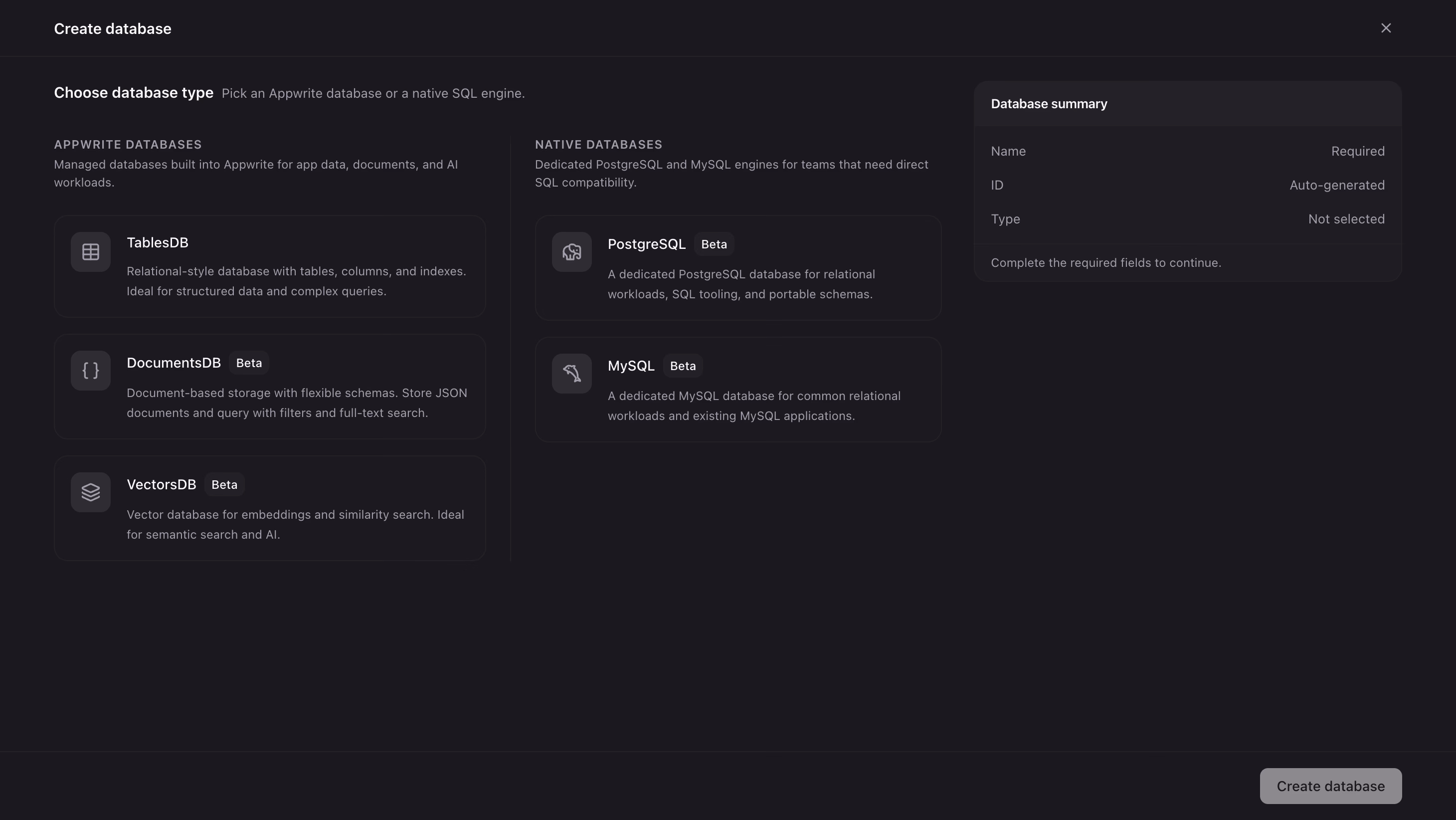Click the Beta badge next to MySQL
Screen dimensions: 1456x820
tap(683, 366)
